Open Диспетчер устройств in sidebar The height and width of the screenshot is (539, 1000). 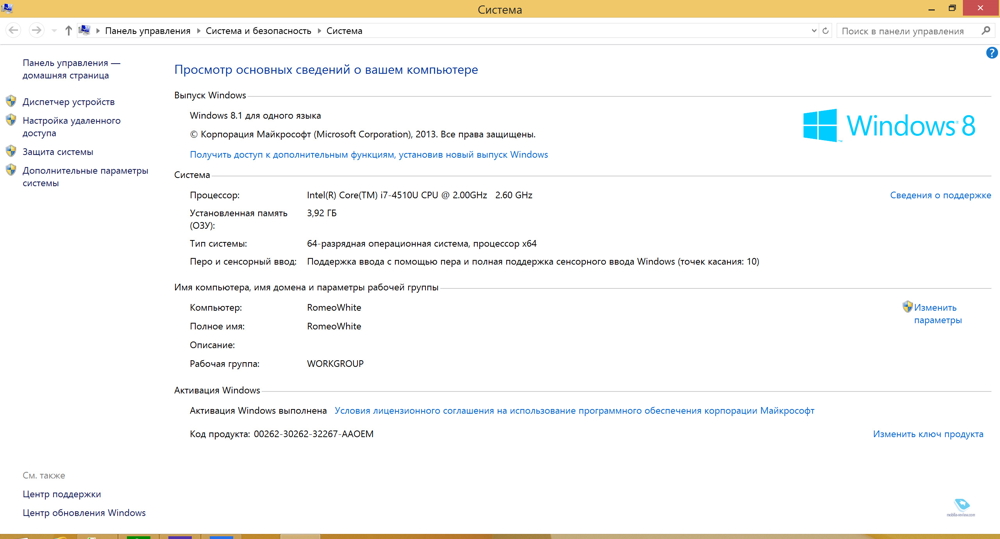pos(68,102)
